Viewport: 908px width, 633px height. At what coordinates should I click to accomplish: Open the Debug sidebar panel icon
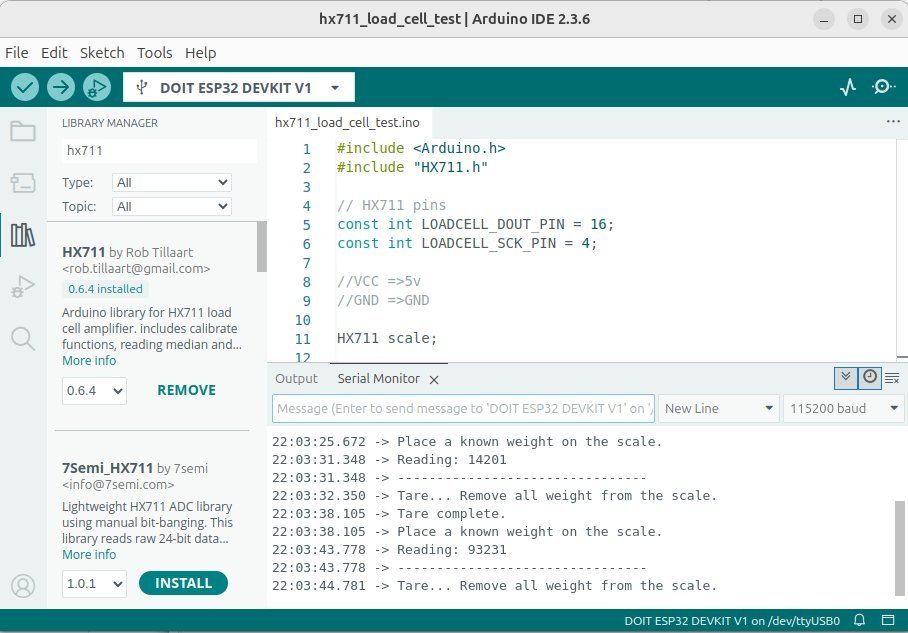[x=23, y=287]
